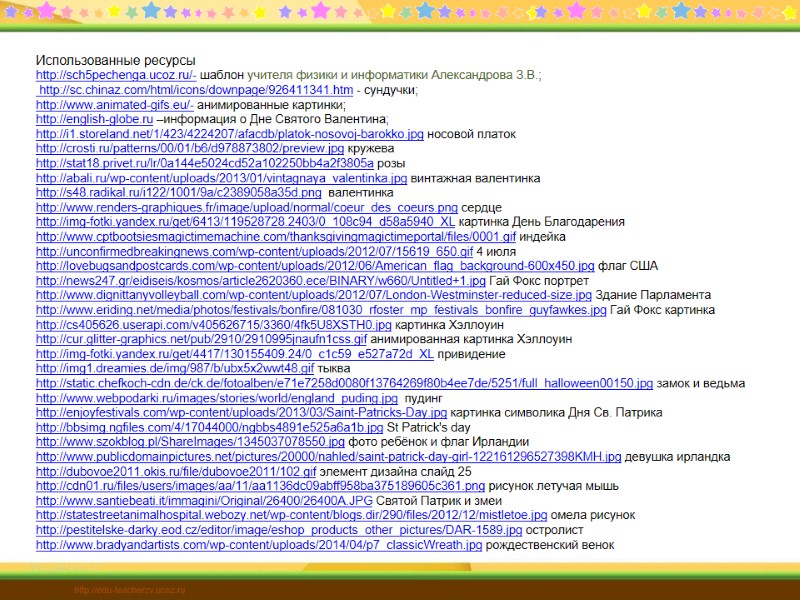Open the publicdomainpictures.net saint-patrick-day-girl link

coord(329,456)
